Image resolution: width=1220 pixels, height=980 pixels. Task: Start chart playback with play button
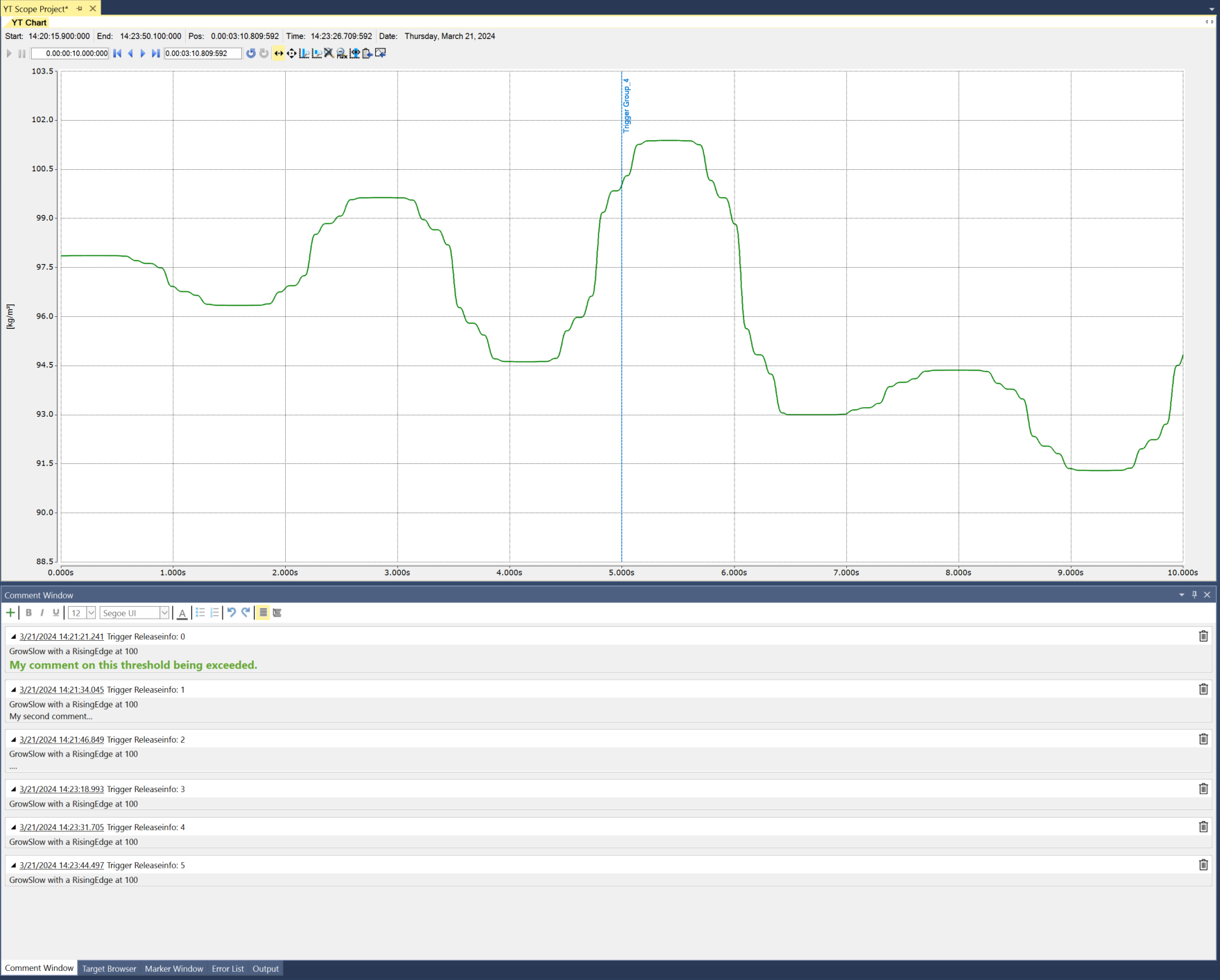9,53
